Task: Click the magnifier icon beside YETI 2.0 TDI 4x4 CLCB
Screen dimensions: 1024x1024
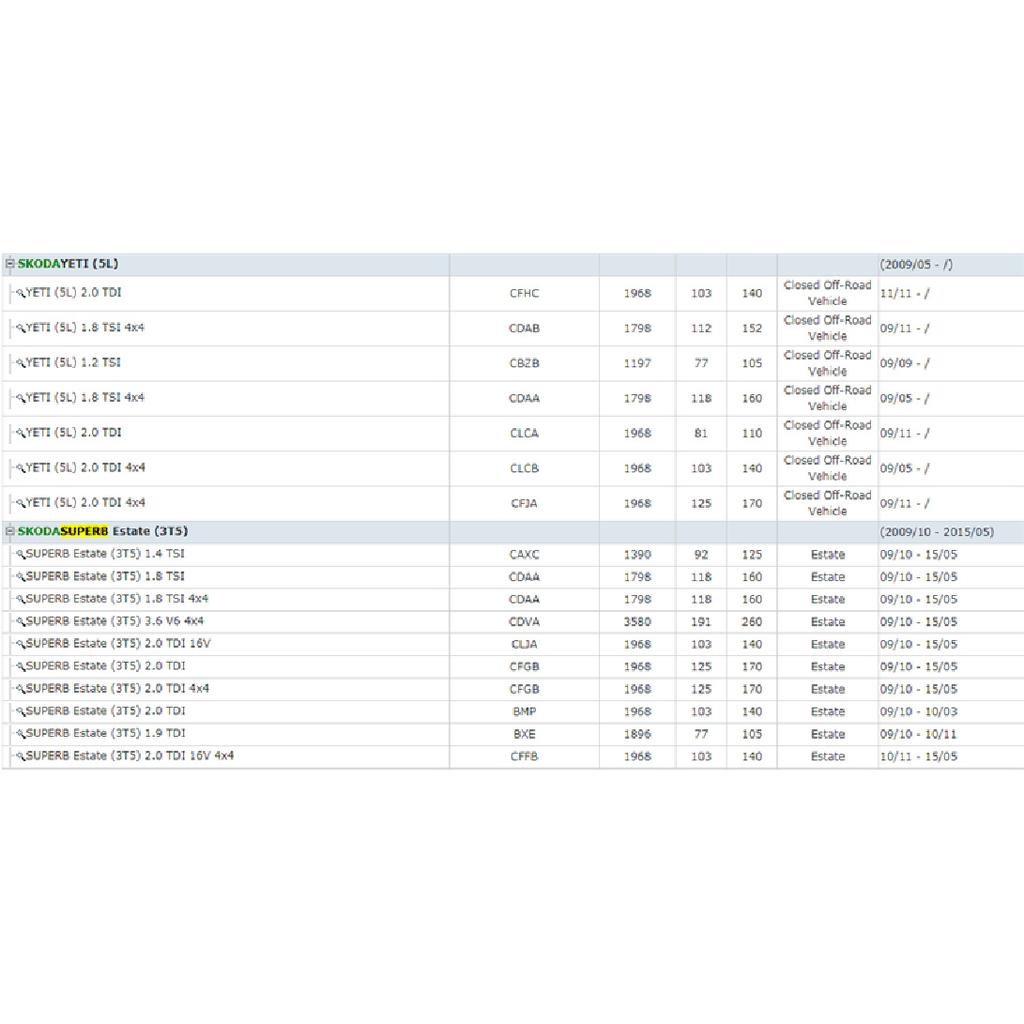Action: tap(20, 469)
